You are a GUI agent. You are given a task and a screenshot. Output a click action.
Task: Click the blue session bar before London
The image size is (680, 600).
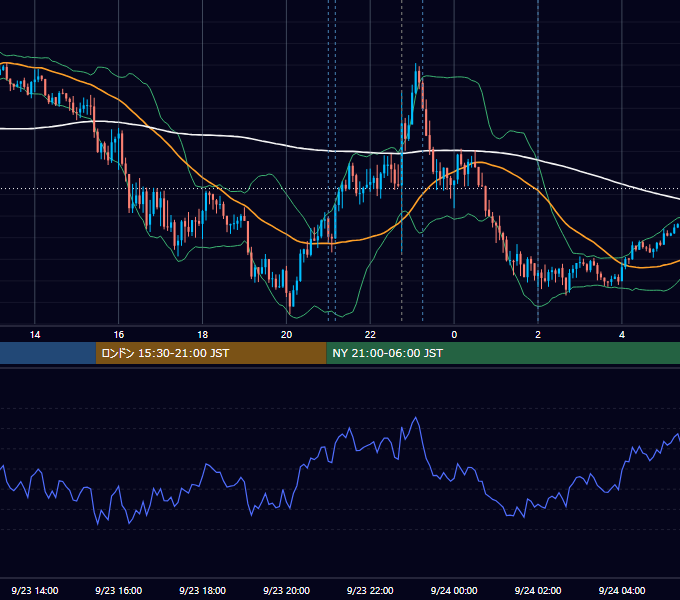[48, 353]
